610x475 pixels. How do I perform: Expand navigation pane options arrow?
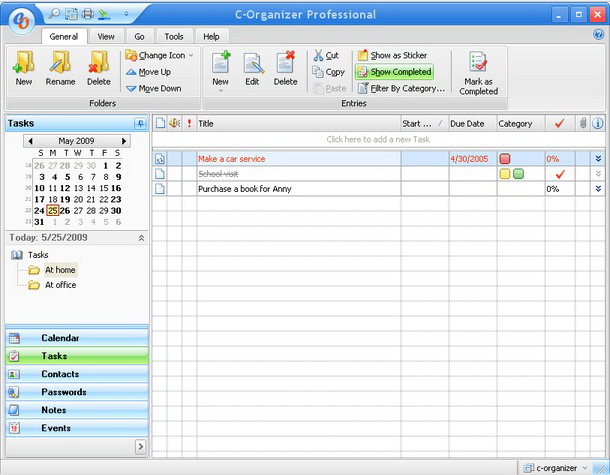141,447
